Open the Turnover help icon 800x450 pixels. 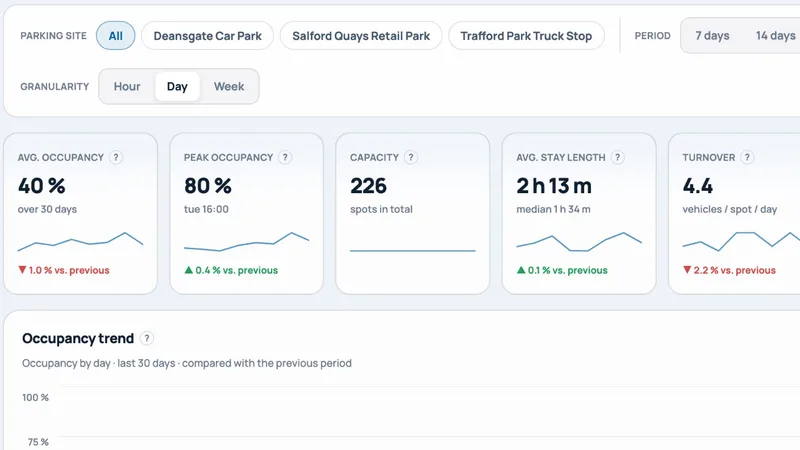pos(747,158)
